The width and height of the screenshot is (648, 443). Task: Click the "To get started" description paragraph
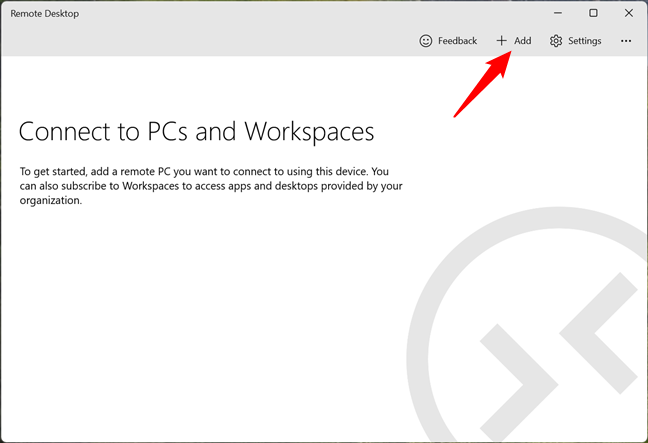click(211, 186)
